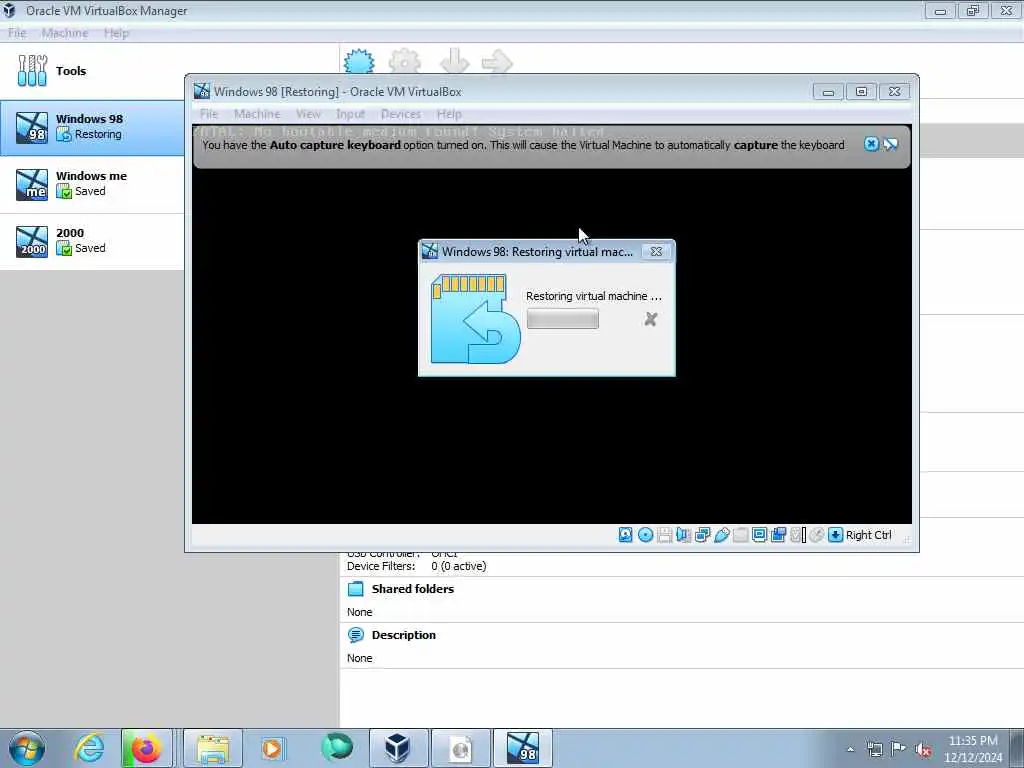Screen dimensions: 1024x768
Task: Click the recording indicator icon in status bar
Action: tap(778, 535)
